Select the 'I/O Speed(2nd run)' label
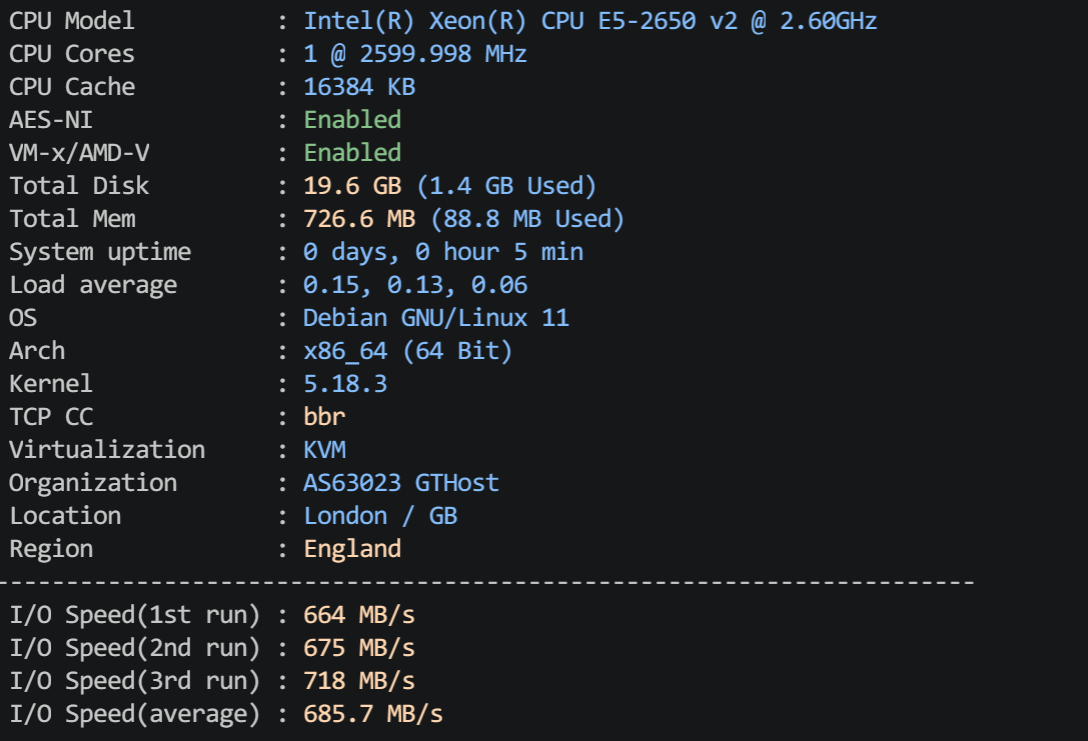This screenshot has height=741, width=1088. tap(135, 648)
